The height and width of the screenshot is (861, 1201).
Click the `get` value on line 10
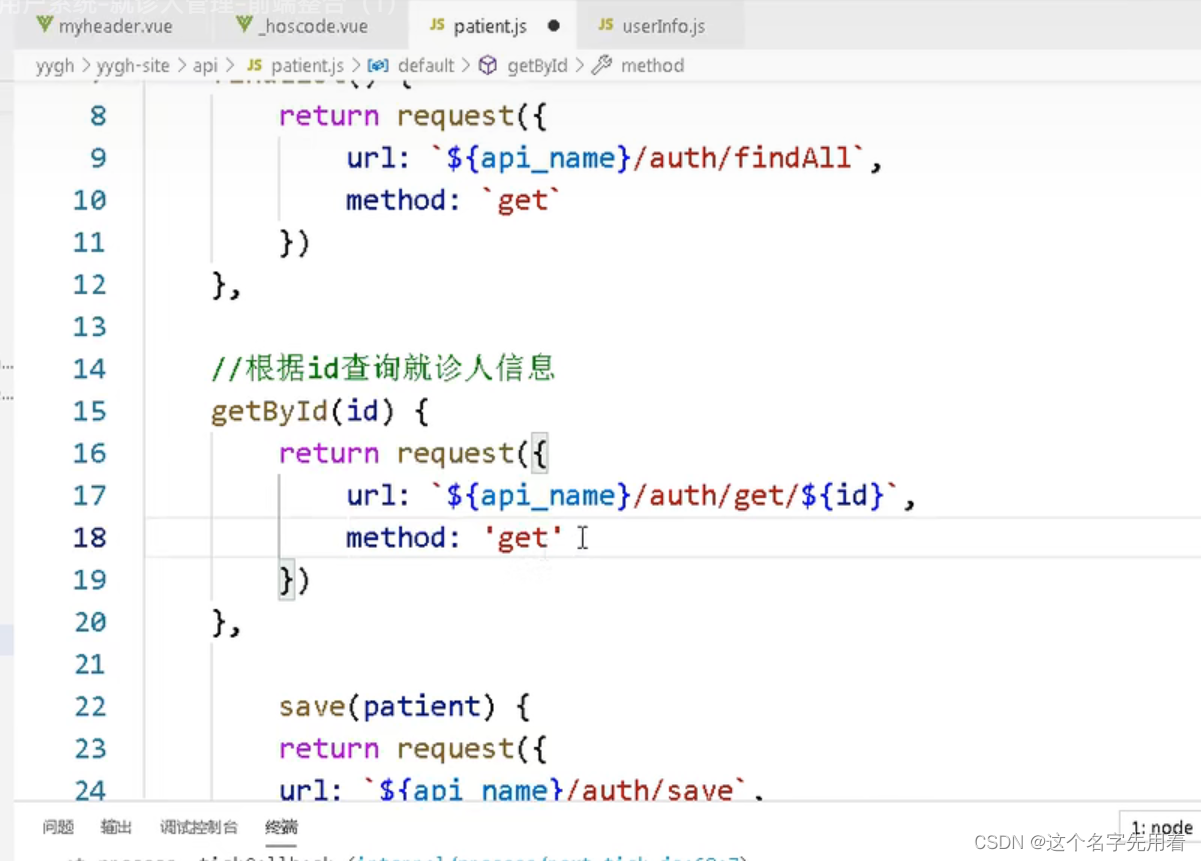click(522, 200)
